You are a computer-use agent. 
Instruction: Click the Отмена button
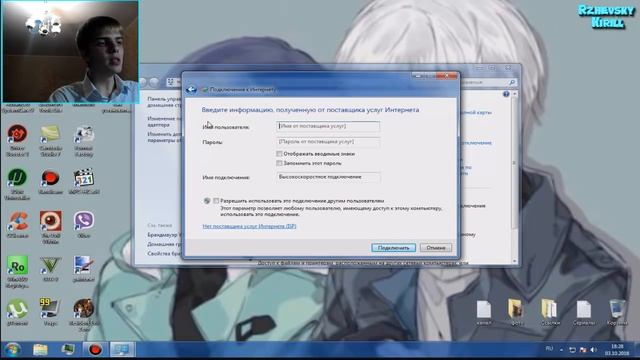[436, 248]
